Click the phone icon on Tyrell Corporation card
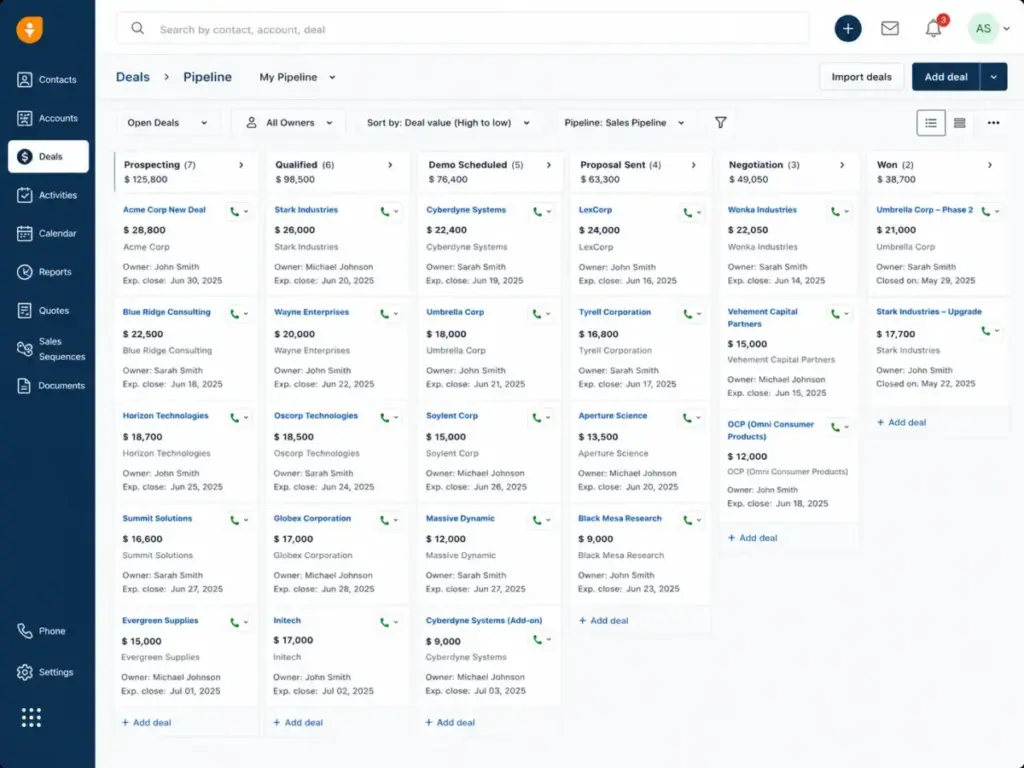This screenshot has height=768, width=1024. point(687,314)
